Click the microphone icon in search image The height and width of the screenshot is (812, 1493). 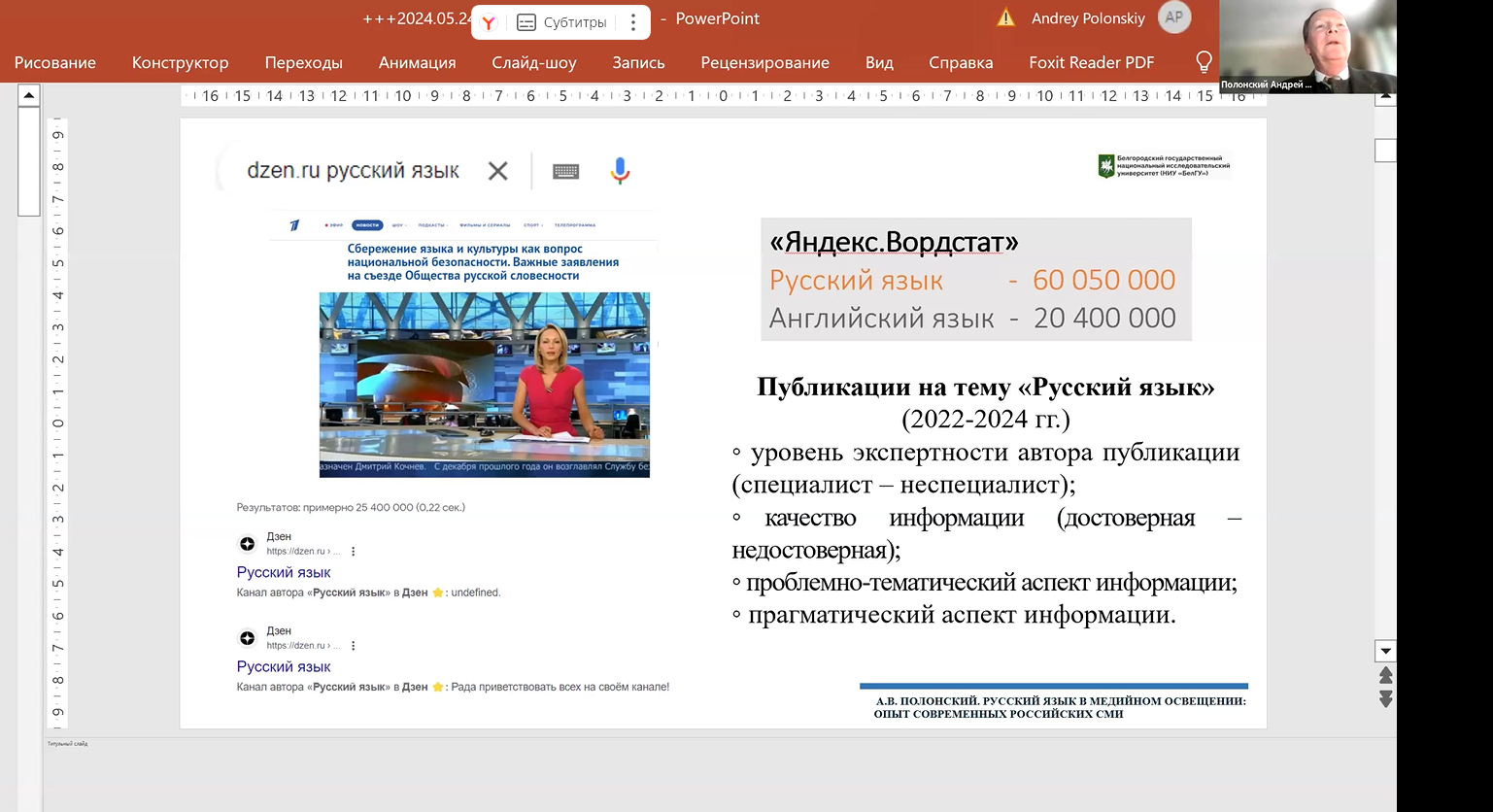click(x=620, y=171)
